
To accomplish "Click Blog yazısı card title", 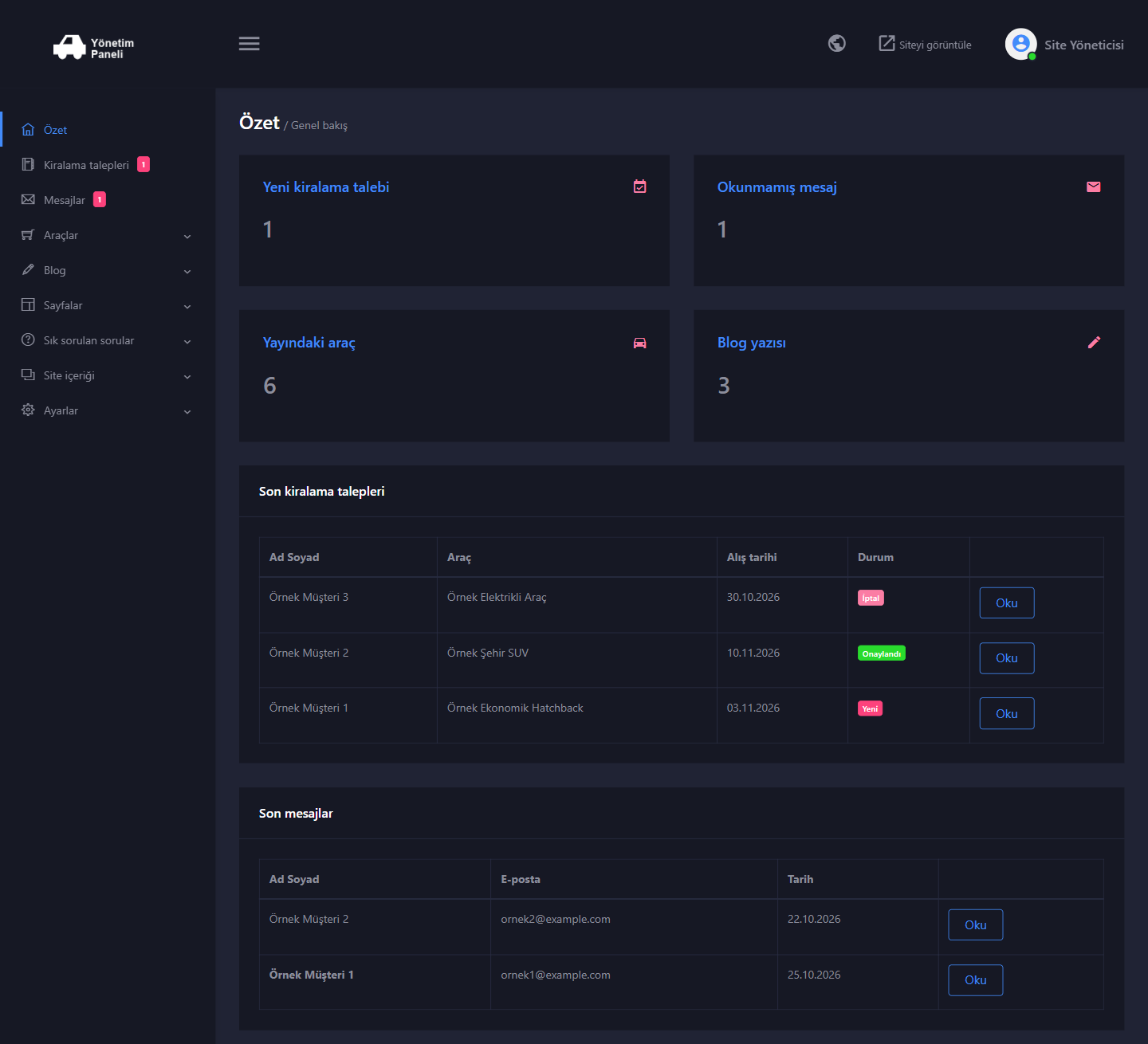I will click(x=752, y=343).
